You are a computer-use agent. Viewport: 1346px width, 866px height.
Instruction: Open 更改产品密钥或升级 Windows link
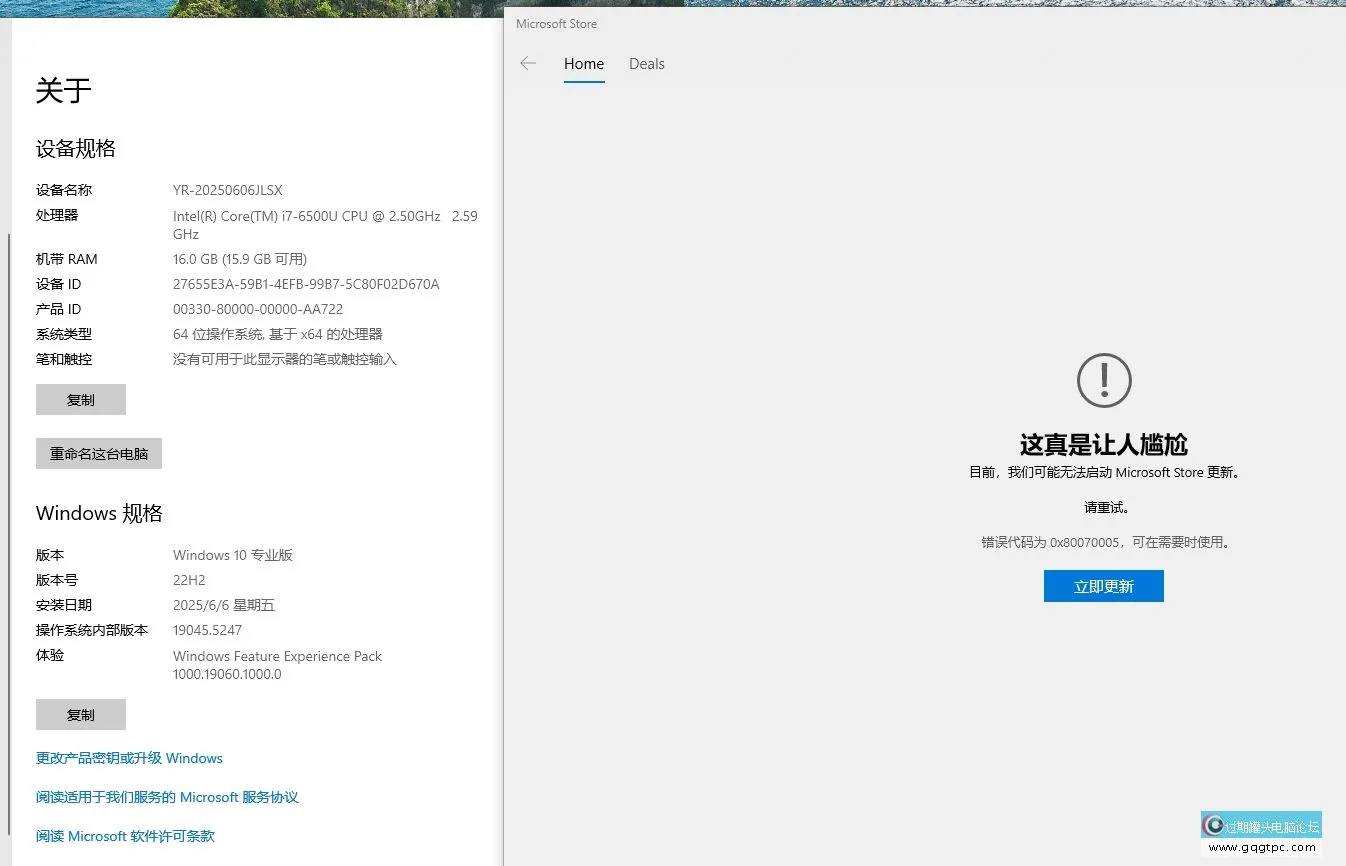click(x=128, y=758)
